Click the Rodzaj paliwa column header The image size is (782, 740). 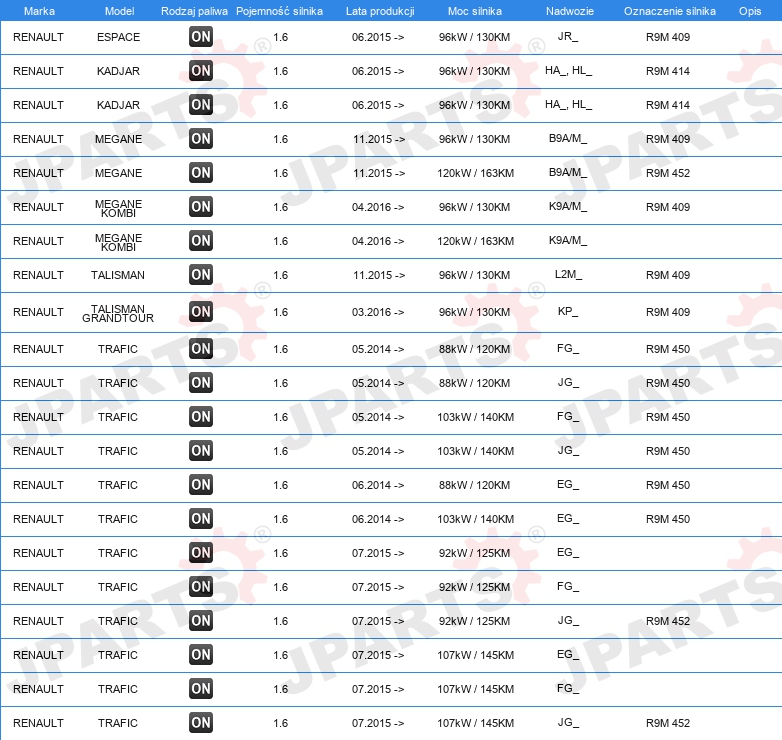194,11
